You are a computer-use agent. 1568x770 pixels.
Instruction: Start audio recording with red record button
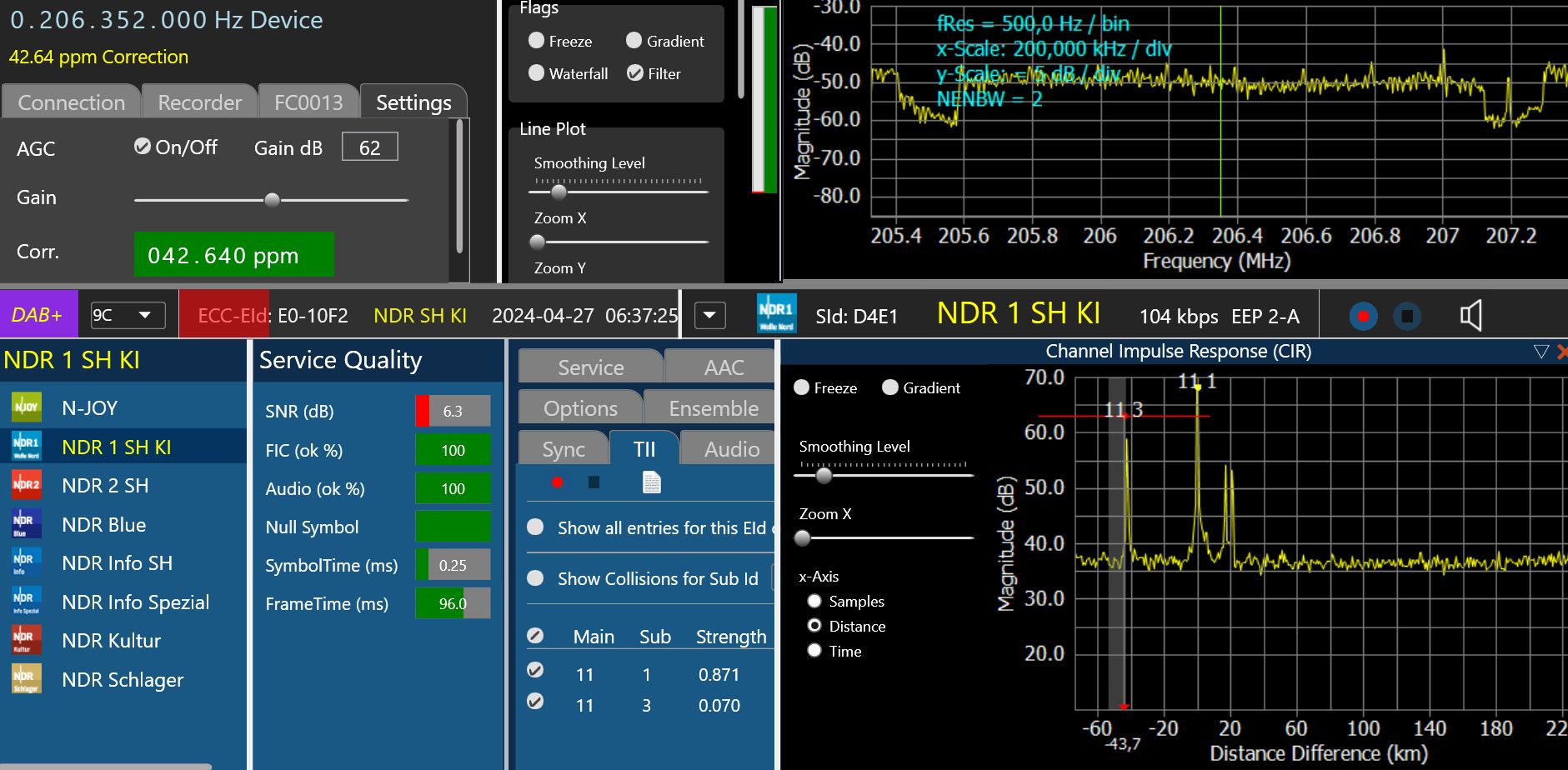[1363, 317]
